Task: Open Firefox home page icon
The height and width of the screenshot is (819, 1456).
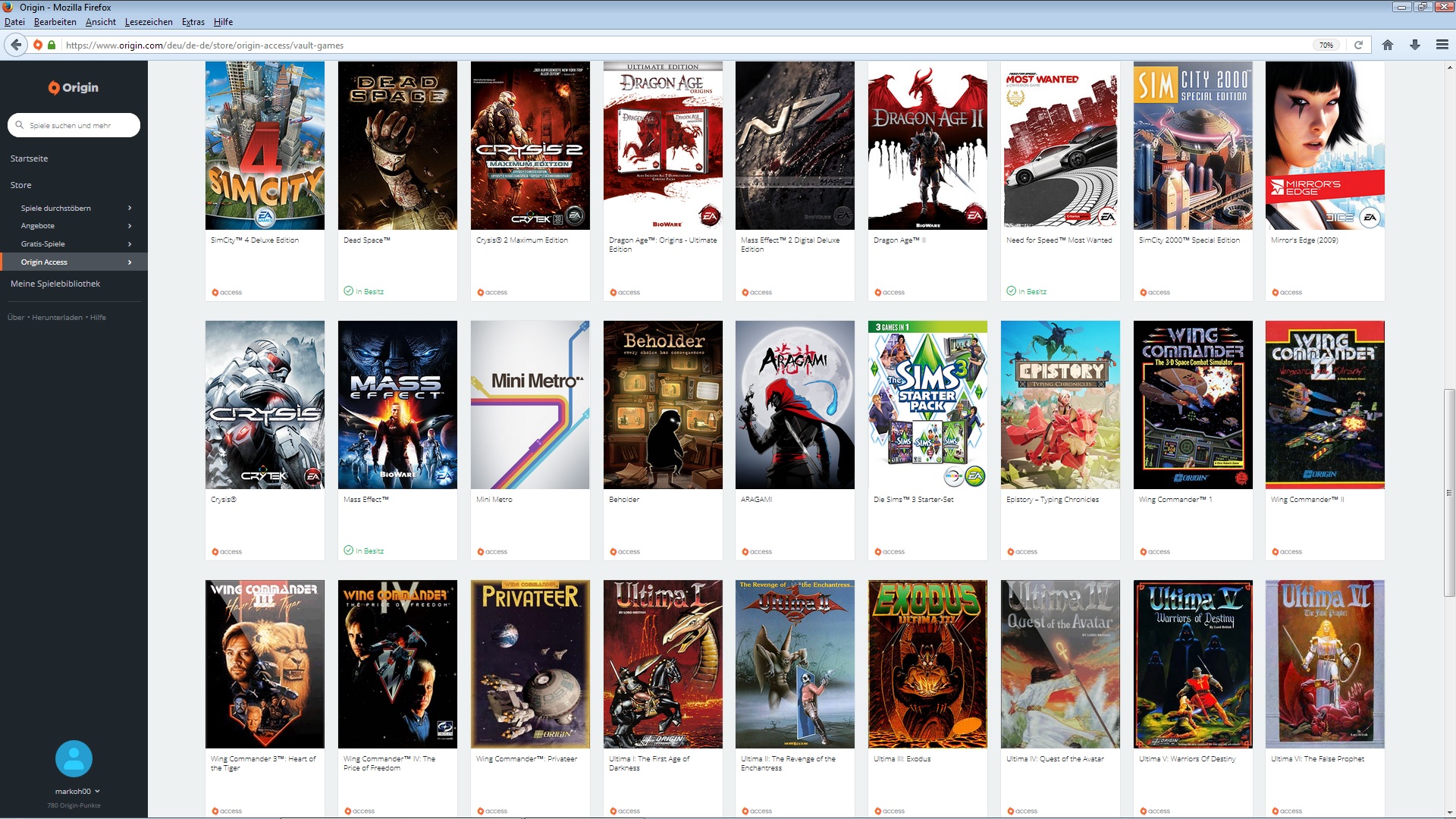Action: pyautogui.click(x=1387, y=45)
